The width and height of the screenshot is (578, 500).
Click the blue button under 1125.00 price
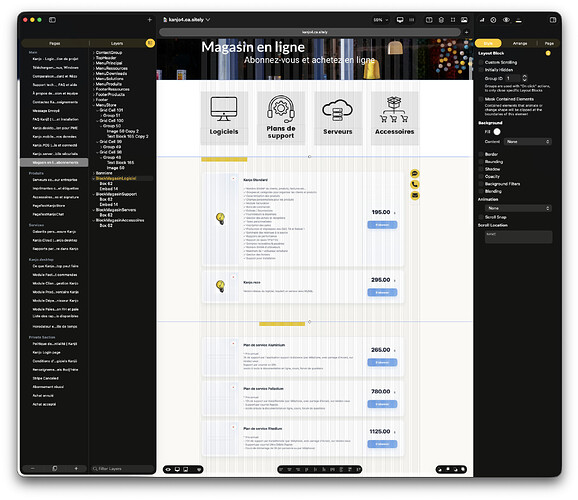(x=382, y=444)
